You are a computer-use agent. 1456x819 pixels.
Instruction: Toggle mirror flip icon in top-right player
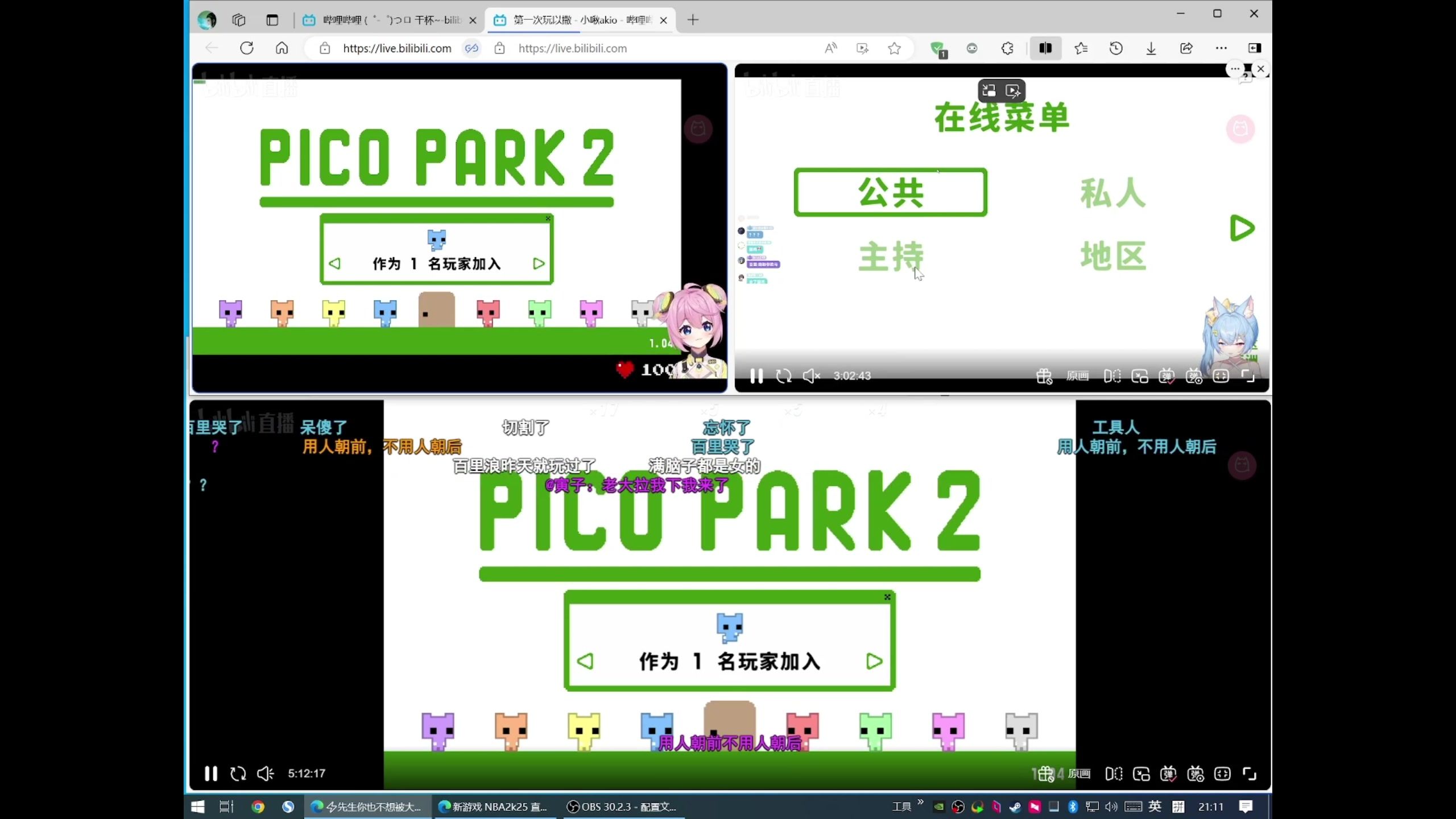coord(1112,376)
